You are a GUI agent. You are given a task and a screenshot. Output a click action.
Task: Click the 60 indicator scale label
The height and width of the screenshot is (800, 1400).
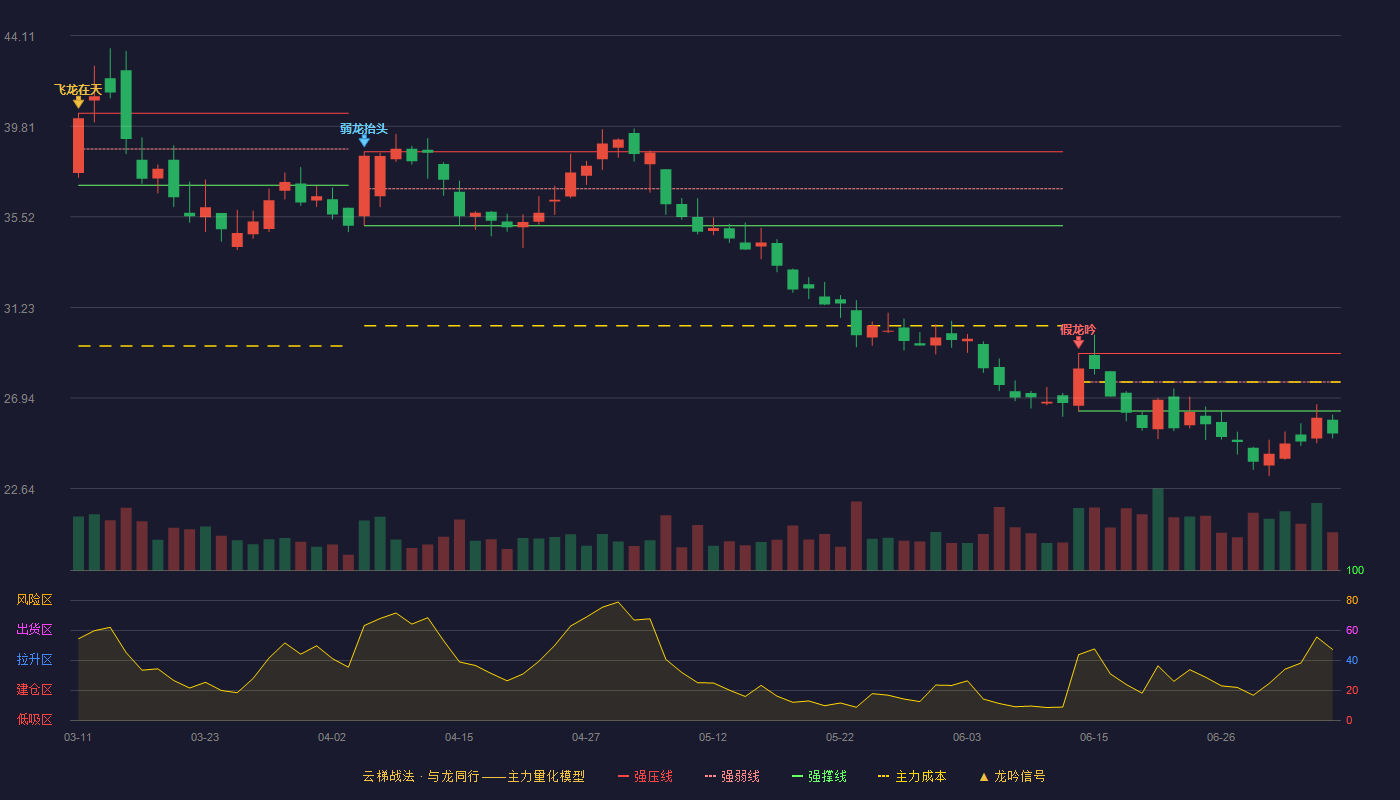pos(1352,630)
